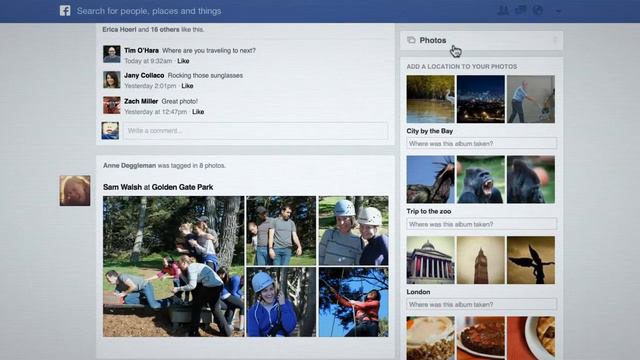Open the roaring gorilla photo
This screenshot has width=640, height=360.
point(480,180)
